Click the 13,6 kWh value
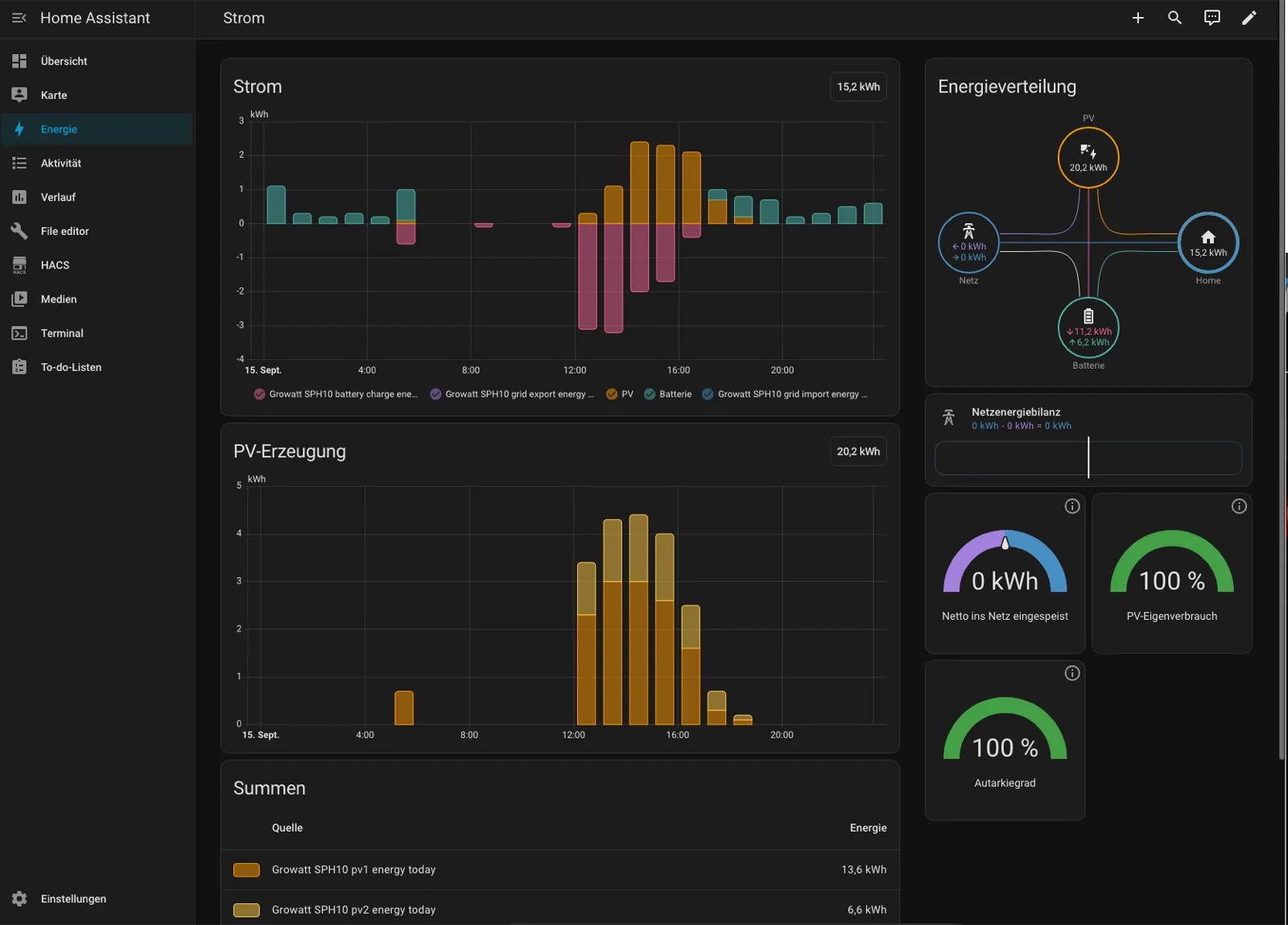Viewport: 1288px width, 925px height. click(x=864, y=870)
